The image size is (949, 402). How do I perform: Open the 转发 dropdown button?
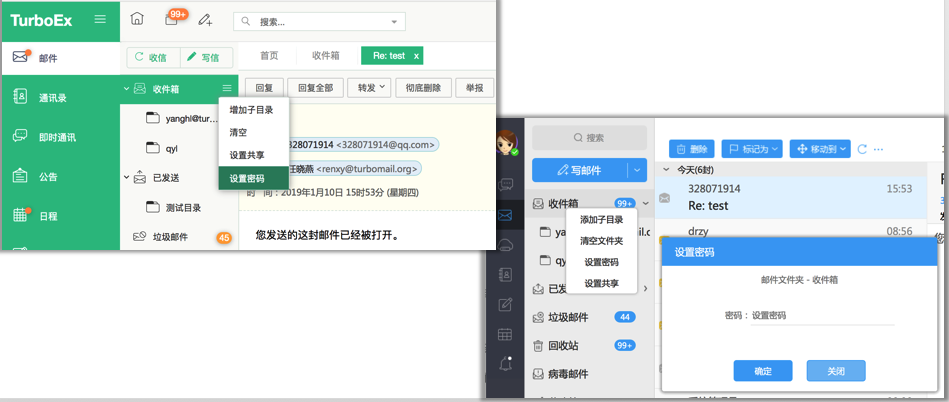click(367, 88)
